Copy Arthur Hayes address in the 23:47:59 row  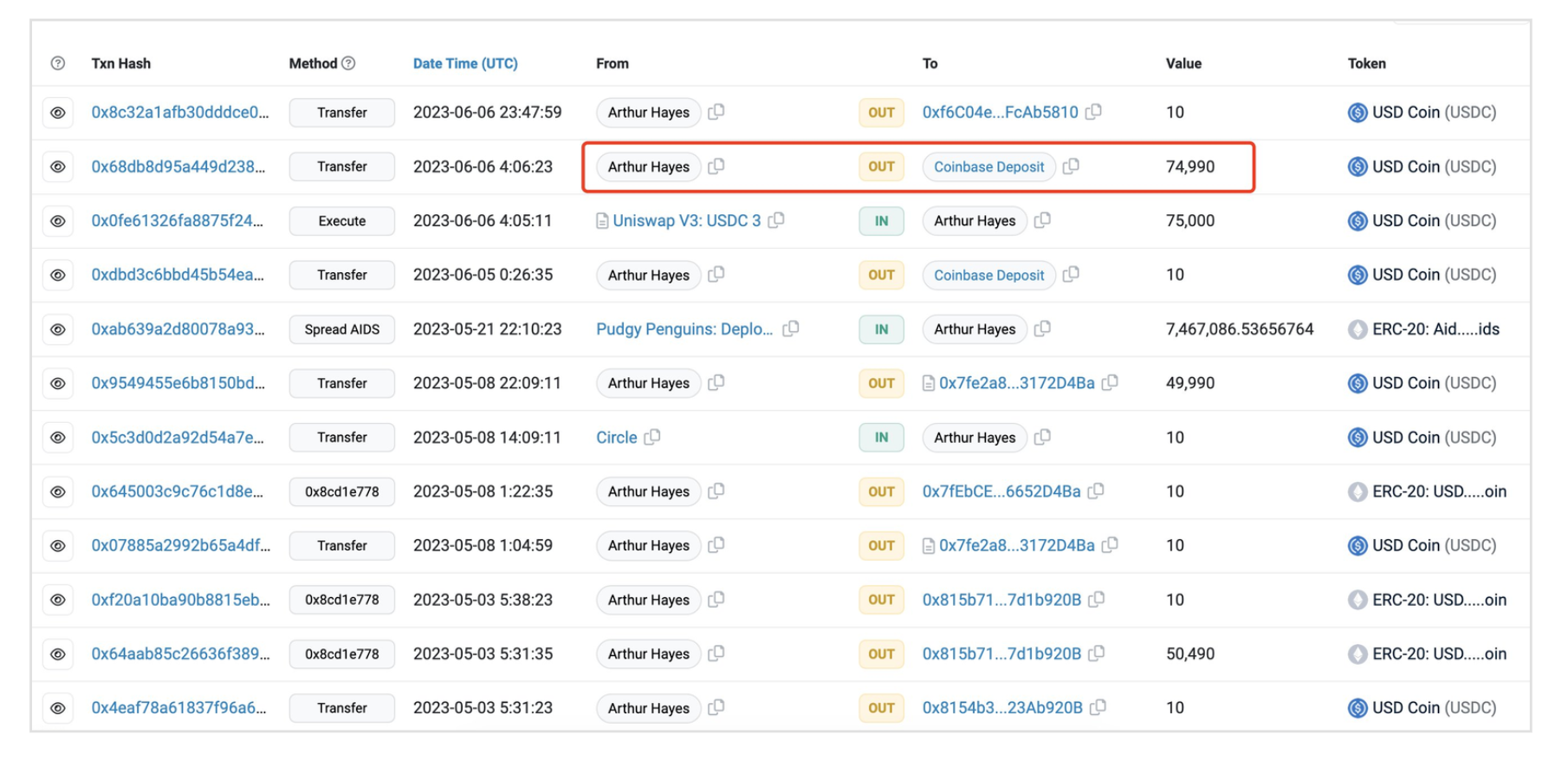(x=716, y=112)
